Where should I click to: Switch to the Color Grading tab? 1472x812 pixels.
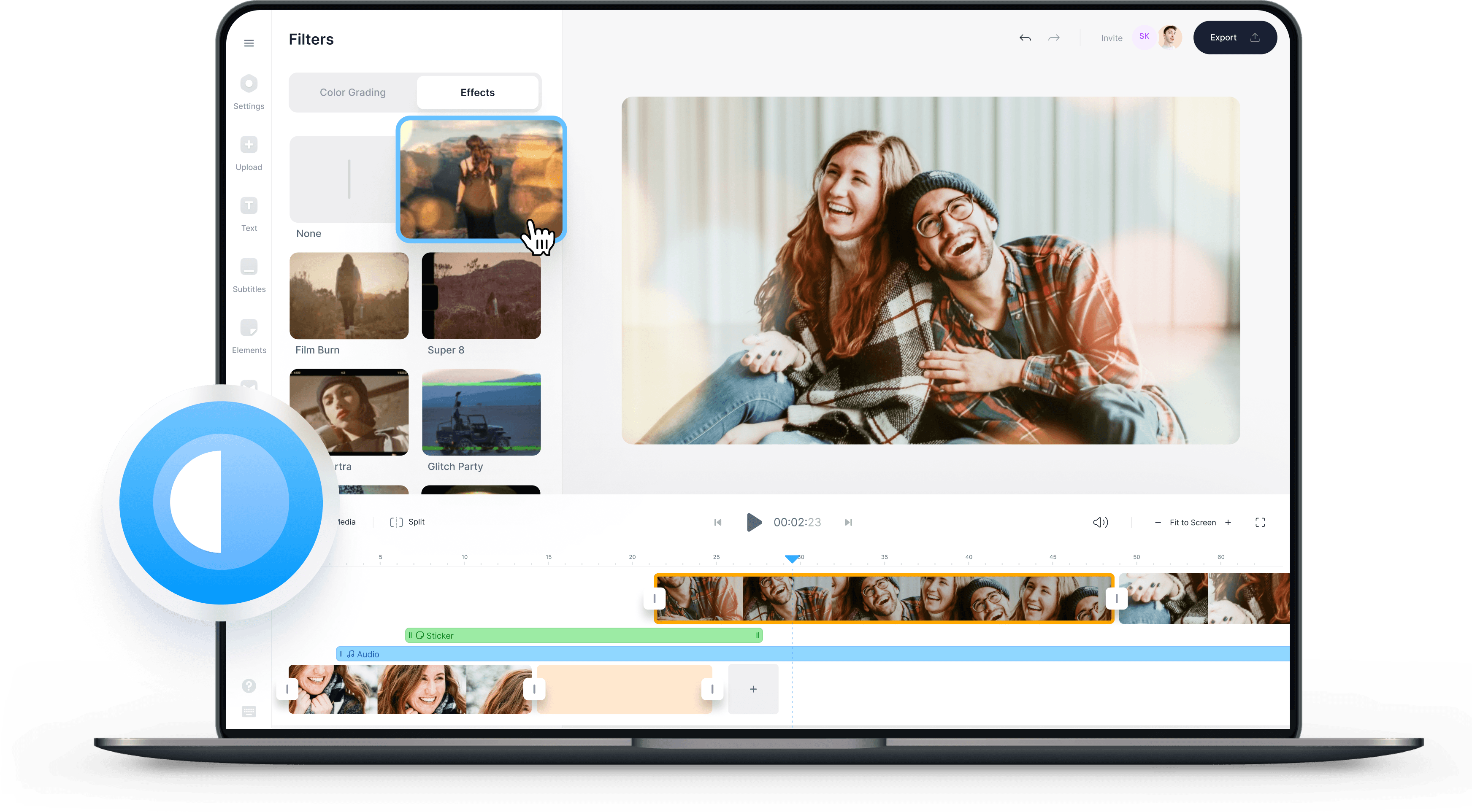(x=352, y=92)
